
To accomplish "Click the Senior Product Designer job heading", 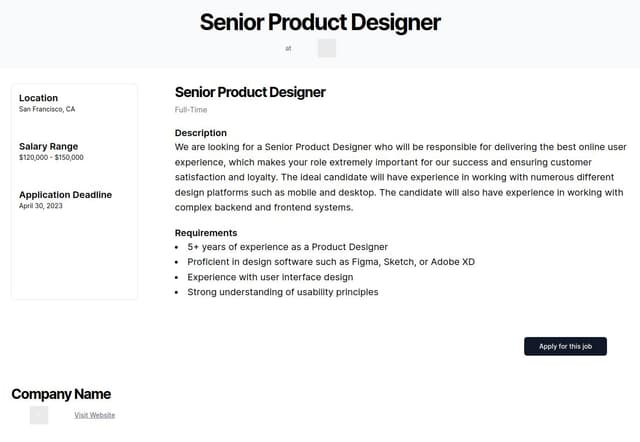I will pyautogui.click(x=250, y=92).
